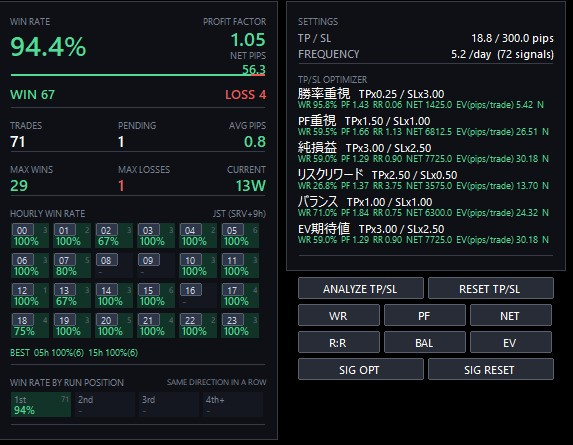Image resolution: width=573 pixels, height=445 pixels.
Task: Click the 3rd run position cell
Action: 168,404
